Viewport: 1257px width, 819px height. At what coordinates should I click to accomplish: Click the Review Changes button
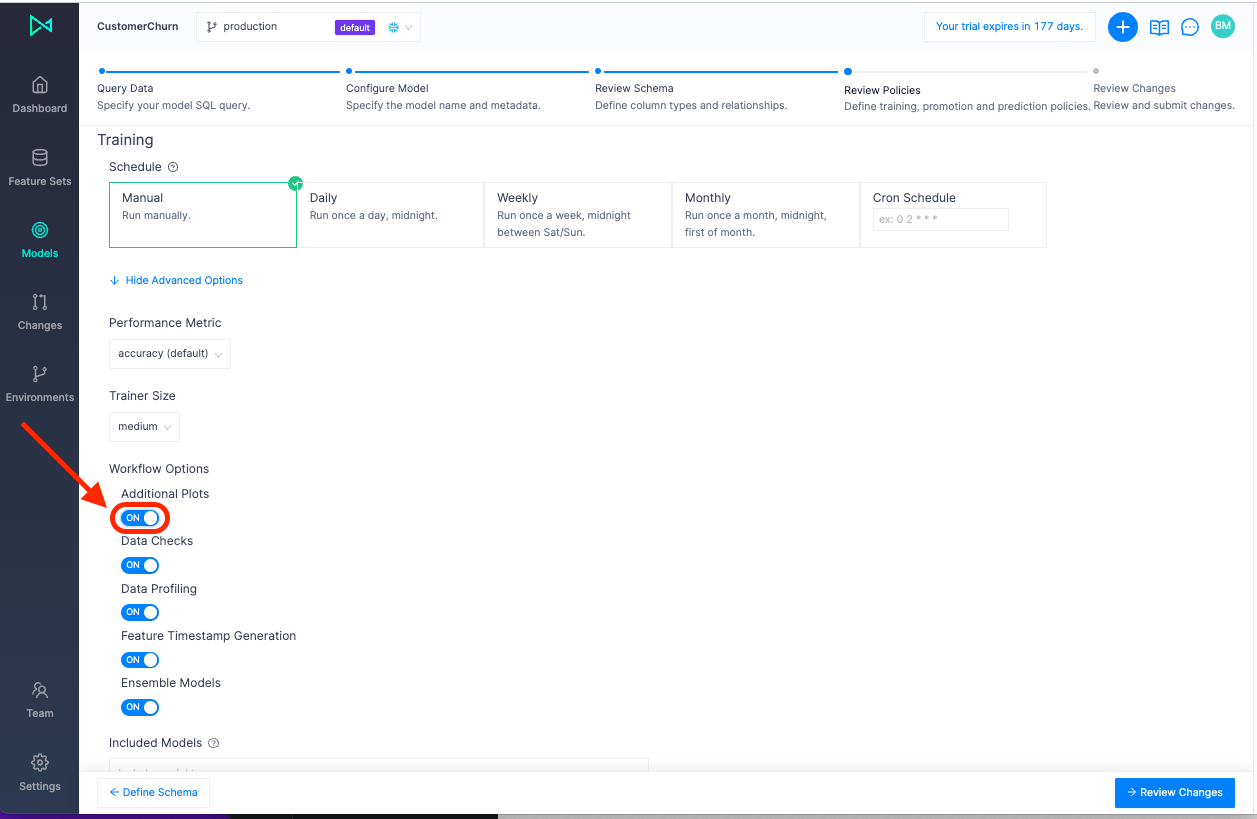1174,792
